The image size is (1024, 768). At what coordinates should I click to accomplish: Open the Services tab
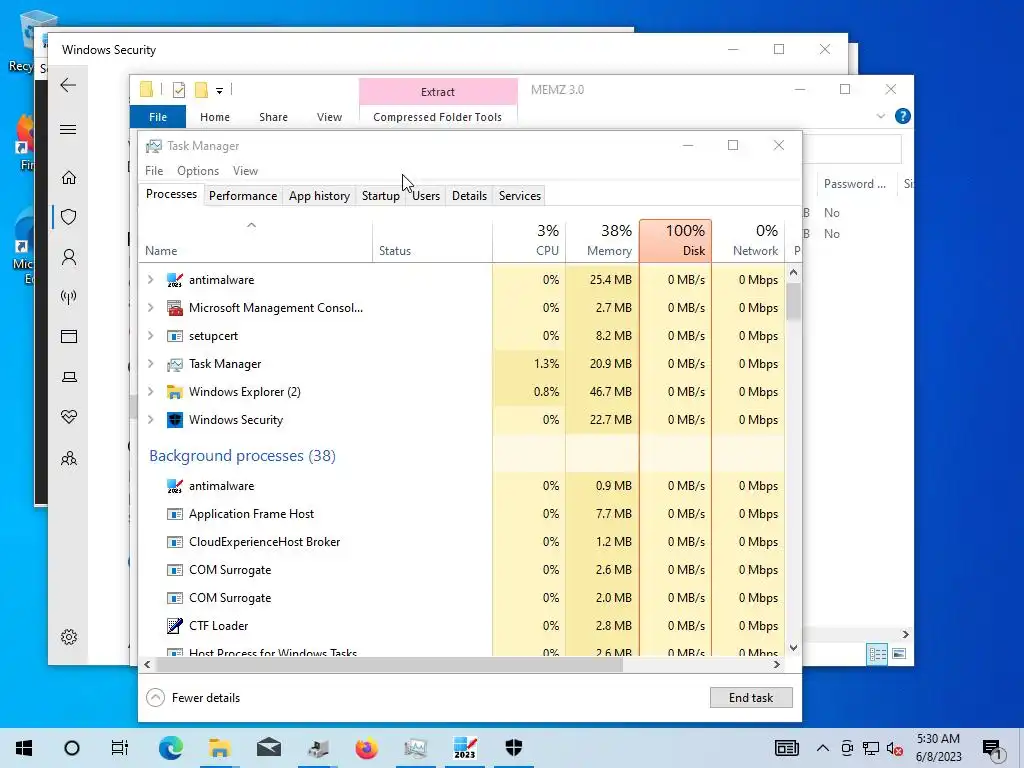point(520,196)
